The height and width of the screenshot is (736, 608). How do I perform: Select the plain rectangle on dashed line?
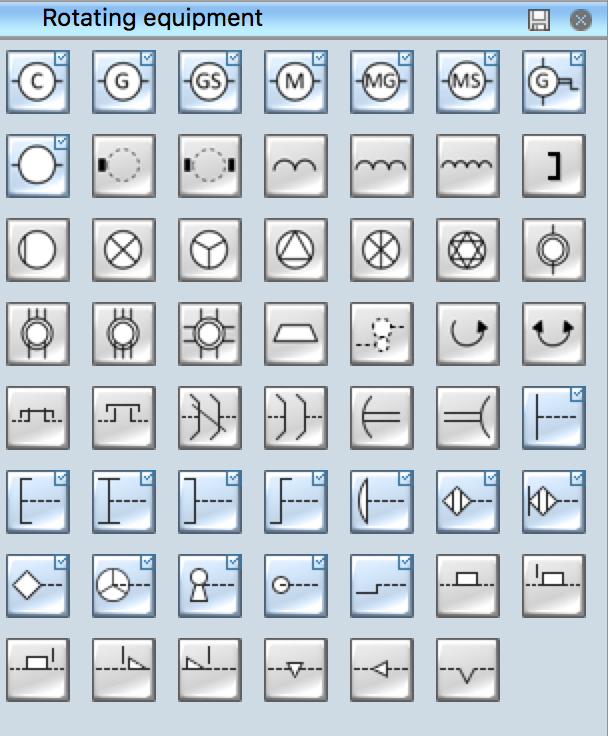pyautogui.click(x=468, y=586)
